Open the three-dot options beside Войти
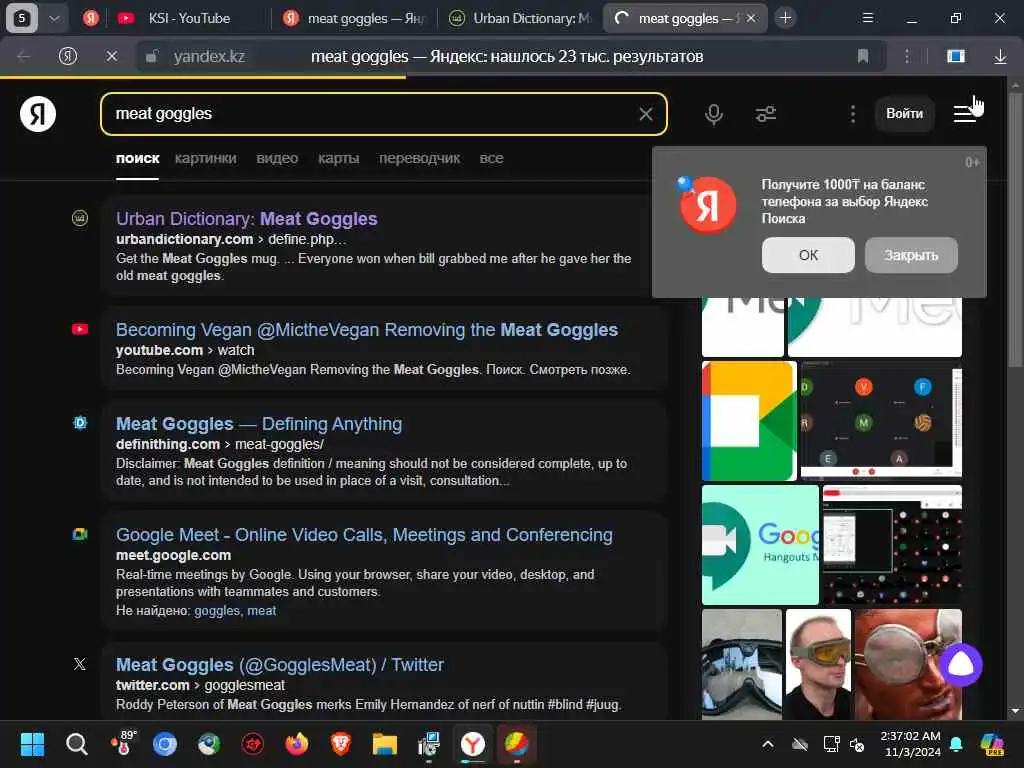This screenshot has width=1024, height=768. (x=852, y=114)
